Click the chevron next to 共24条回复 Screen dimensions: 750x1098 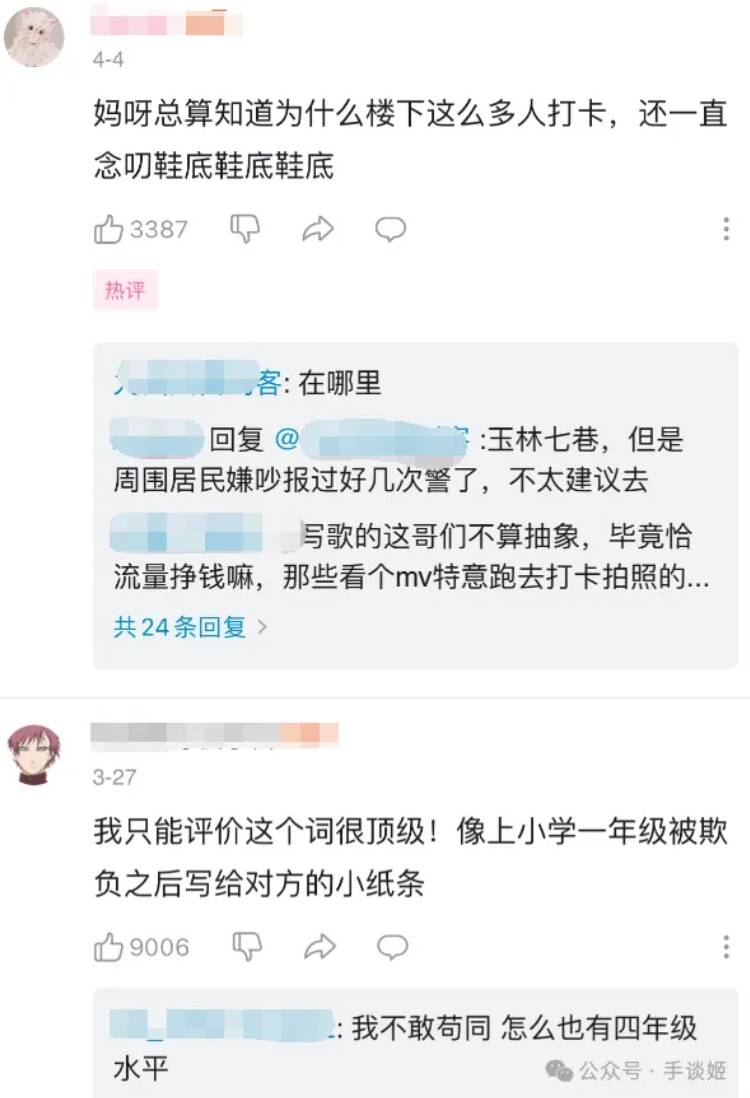pos(263,627)
